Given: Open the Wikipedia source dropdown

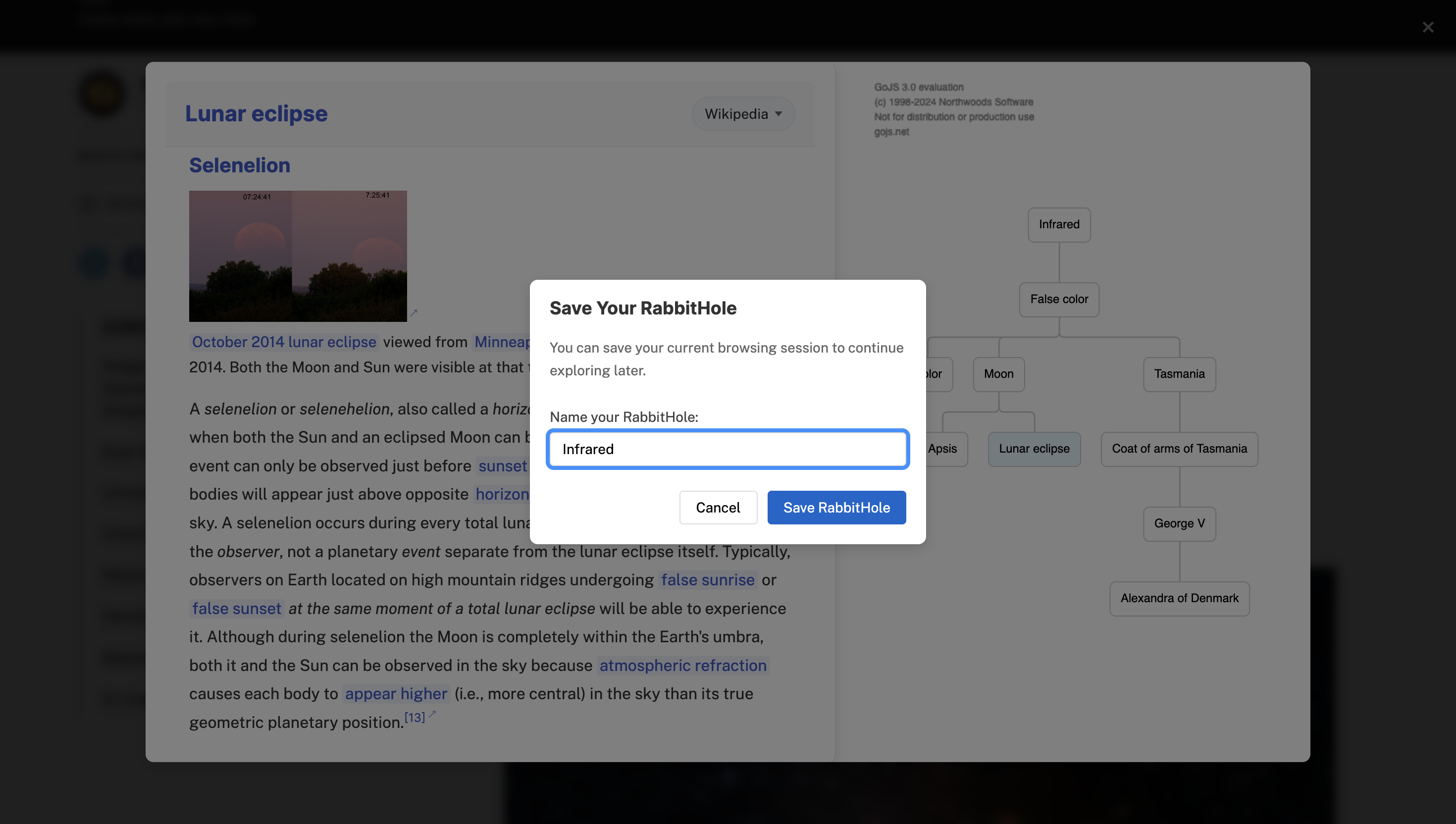Looking at the screenshot, I should [742, 114].
